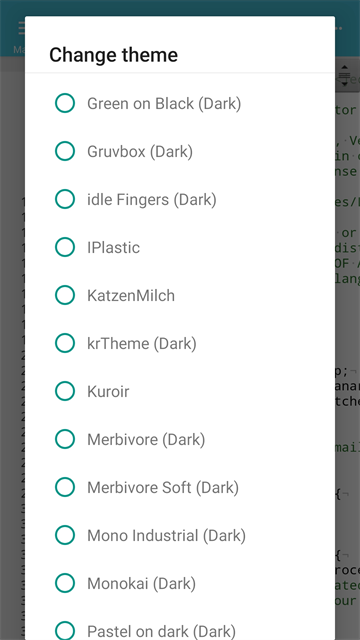The height and width of the screenshot is (640, 360).
Task: Choose the Gruvbox (Dark) theme
Action: tap(180, 151)
